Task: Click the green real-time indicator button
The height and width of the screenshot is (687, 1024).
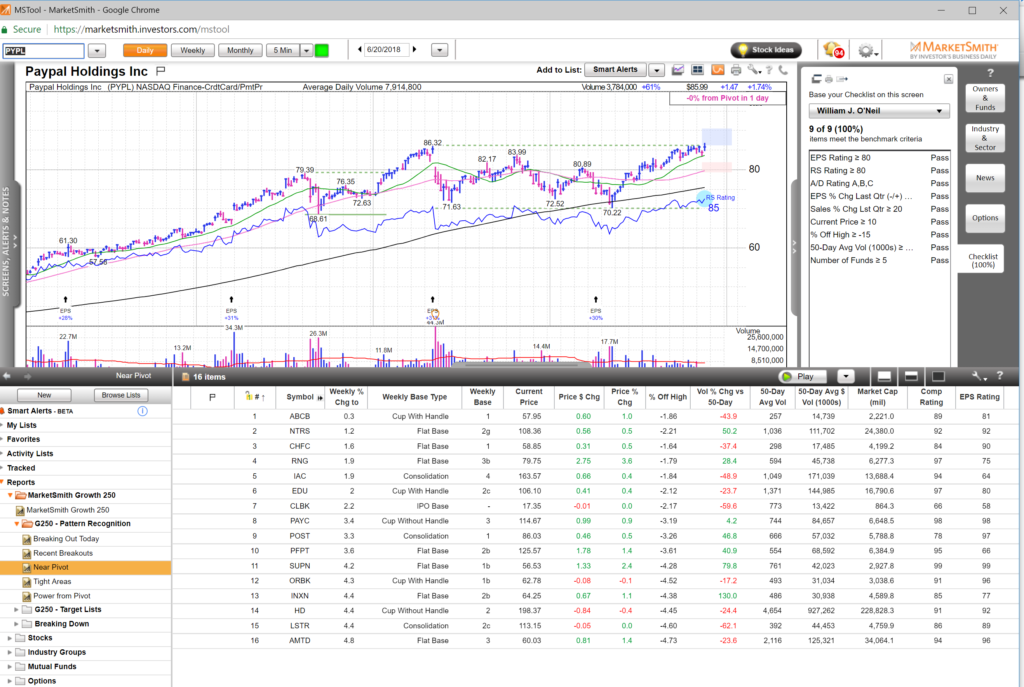Action: (322, 50)
